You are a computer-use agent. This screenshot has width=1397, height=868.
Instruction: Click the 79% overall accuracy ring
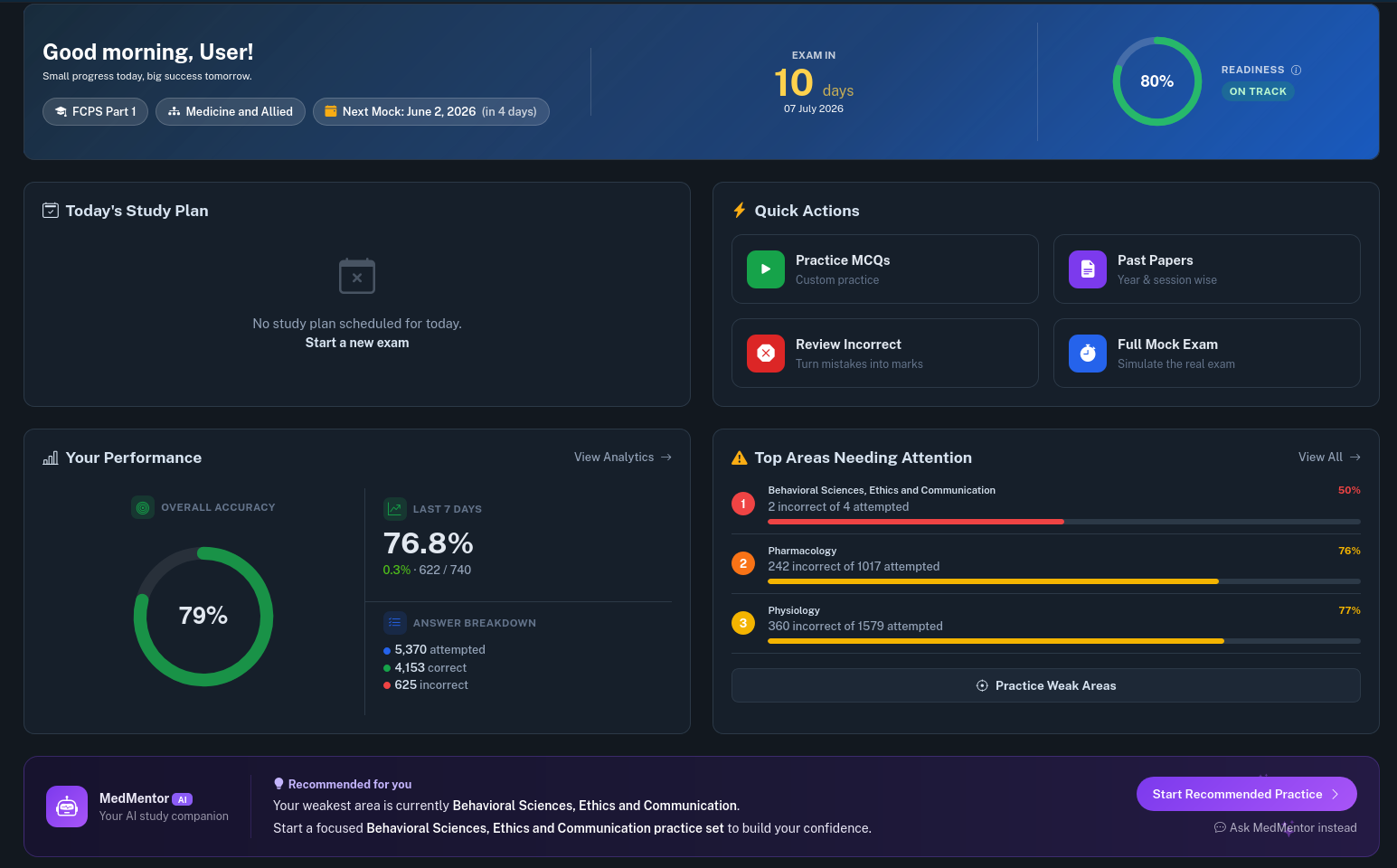pyautogui.click(x=203, y=617)
